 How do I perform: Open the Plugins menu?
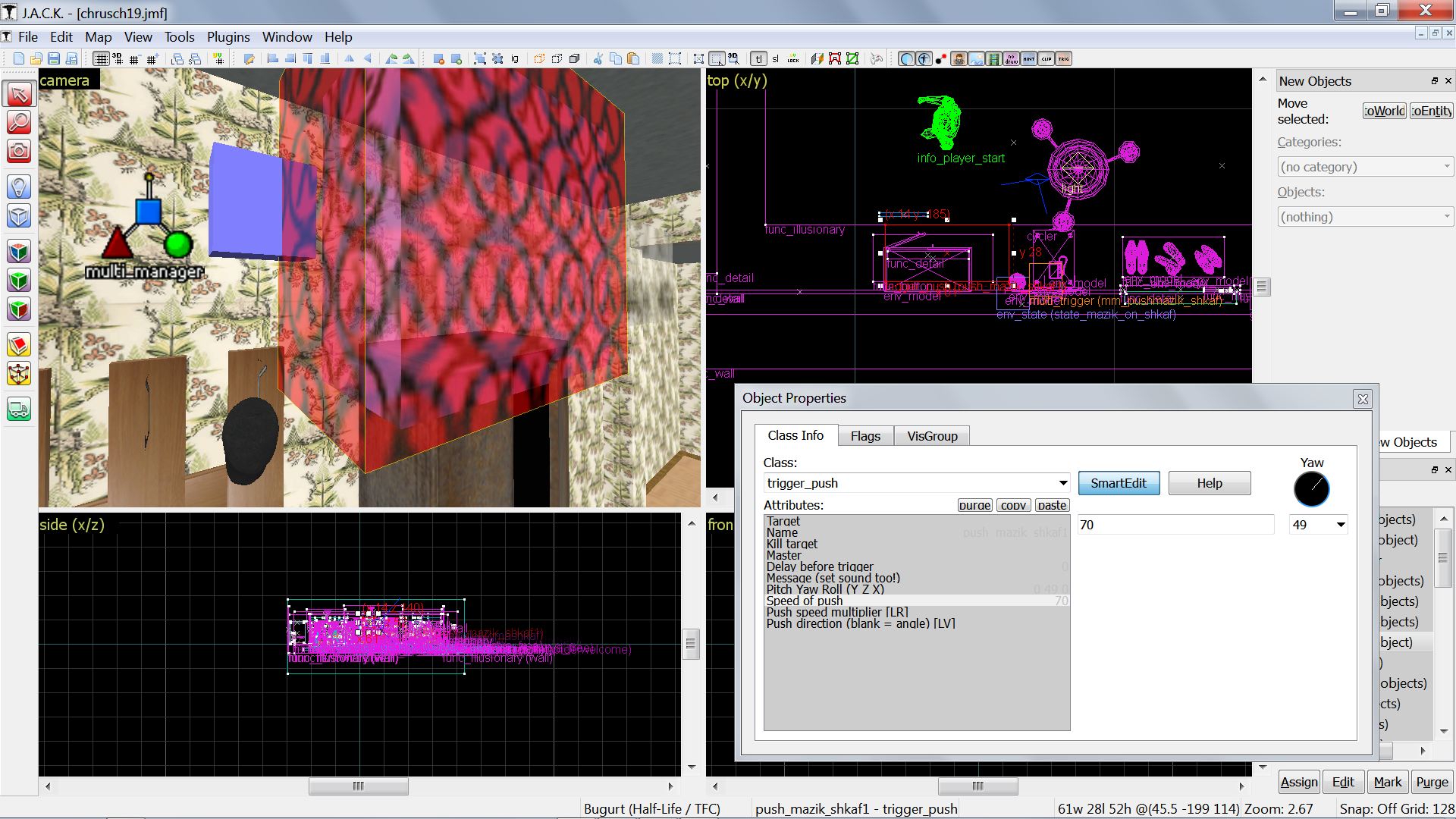(227, 37)
